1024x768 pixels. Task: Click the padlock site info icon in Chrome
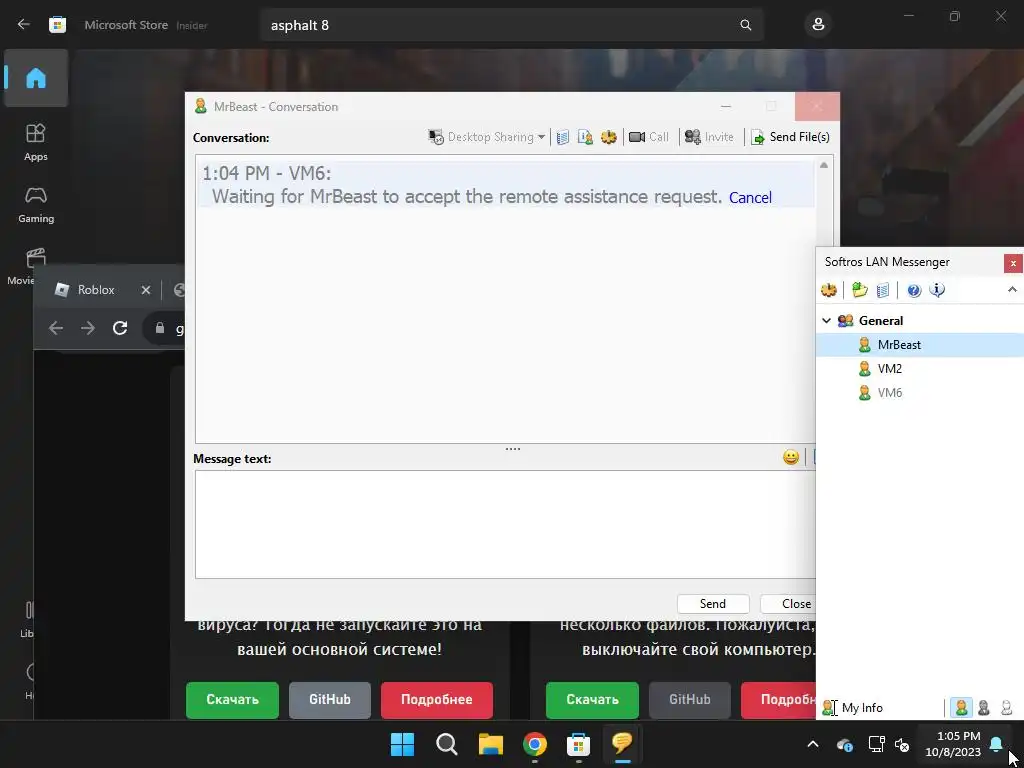[159, 328]
